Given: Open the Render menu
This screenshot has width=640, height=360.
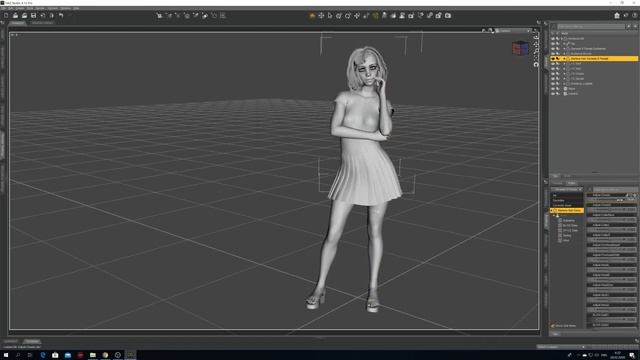Looking at the screenshot, I should coord(40,8).
